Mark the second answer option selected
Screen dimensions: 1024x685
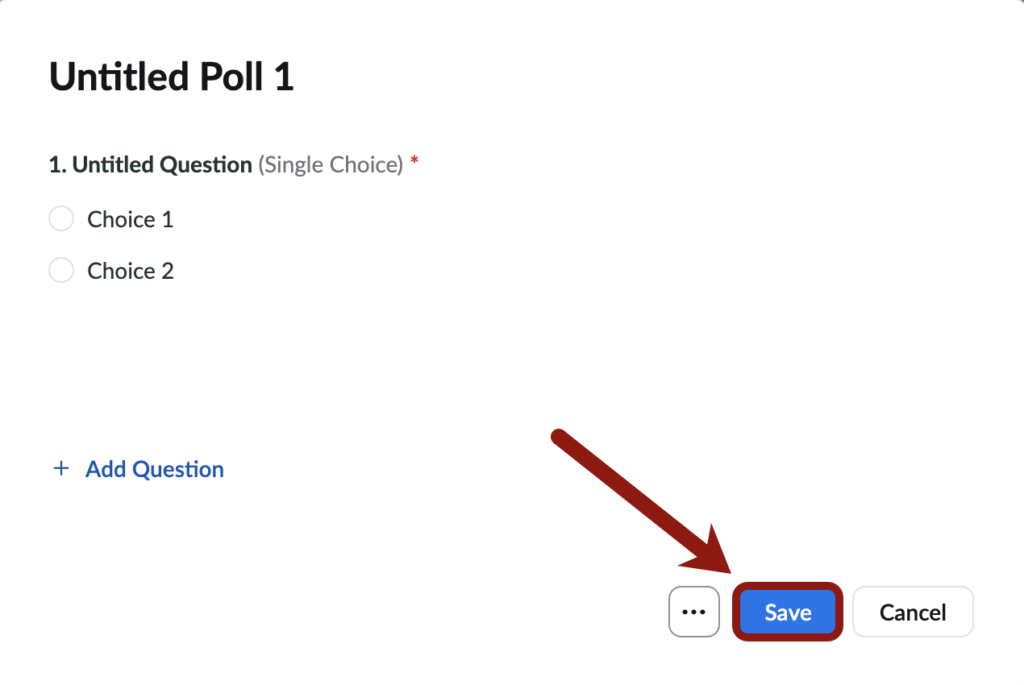coord(61,270)
